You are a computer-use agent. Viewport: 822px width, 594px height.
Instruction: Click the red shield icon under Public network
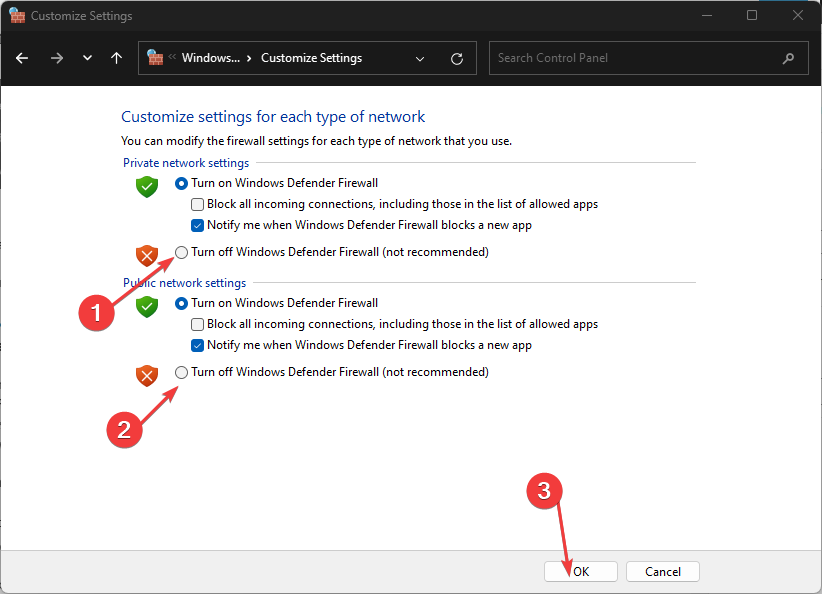147,376
